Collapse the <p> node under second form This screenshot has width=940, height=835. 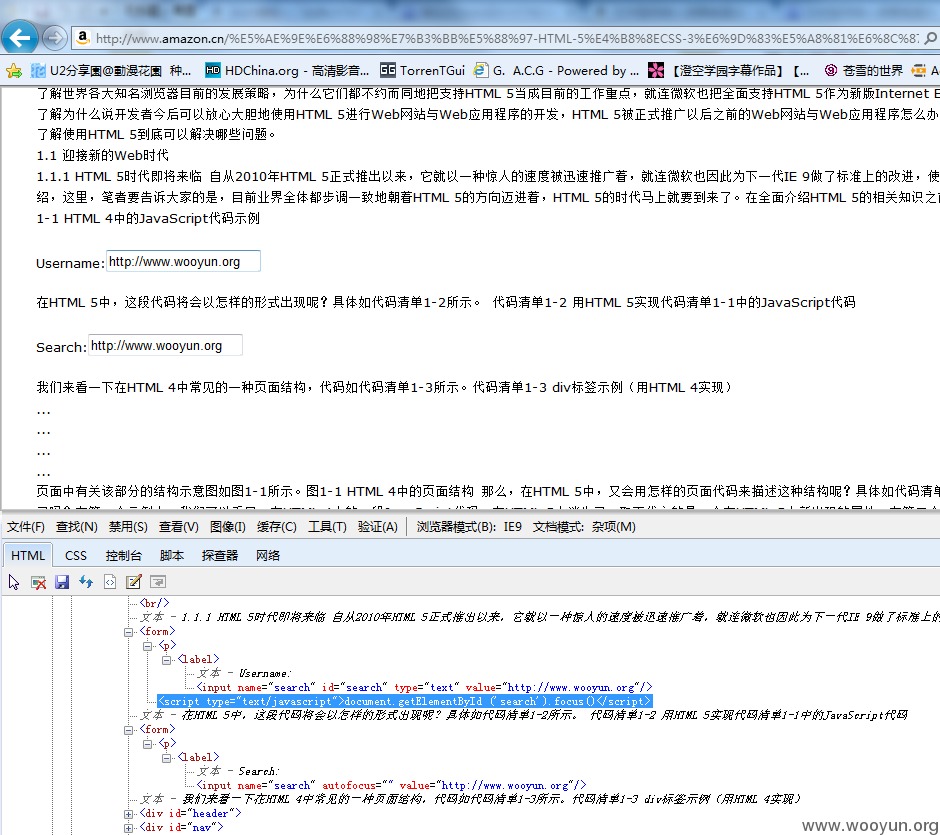pos(147,744)
